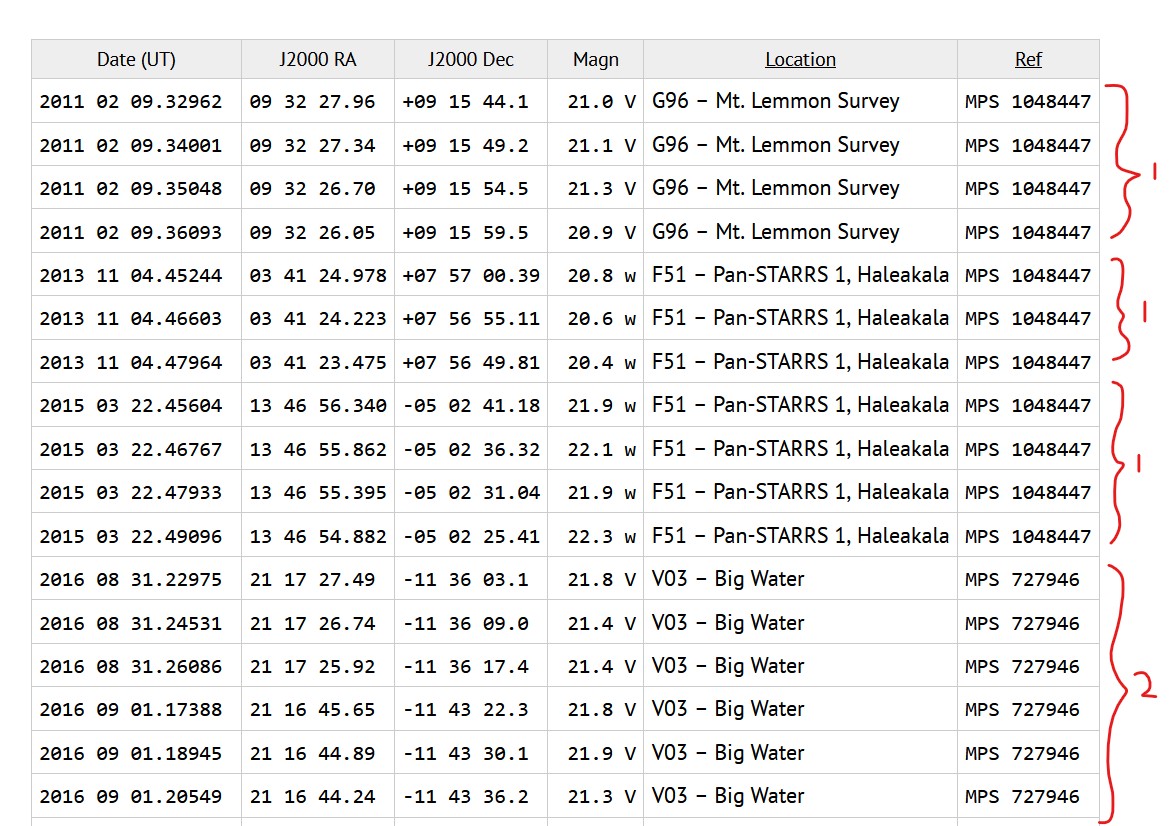
Task: Click the J2000 Dec column header
Action: 470,60
